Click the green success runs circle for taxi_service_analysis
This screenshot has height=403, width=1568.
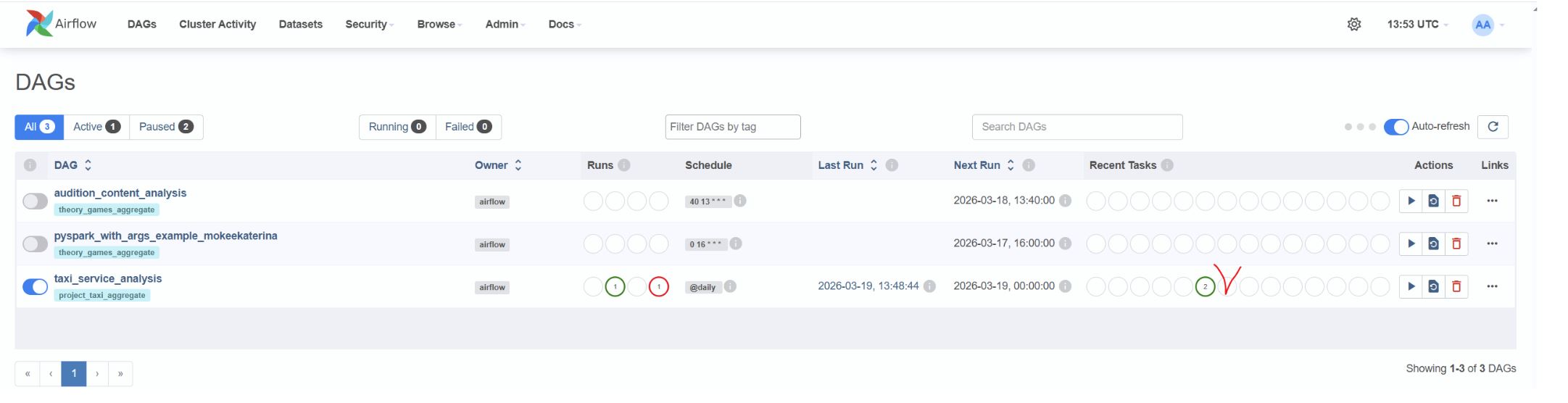coord(615,287)
